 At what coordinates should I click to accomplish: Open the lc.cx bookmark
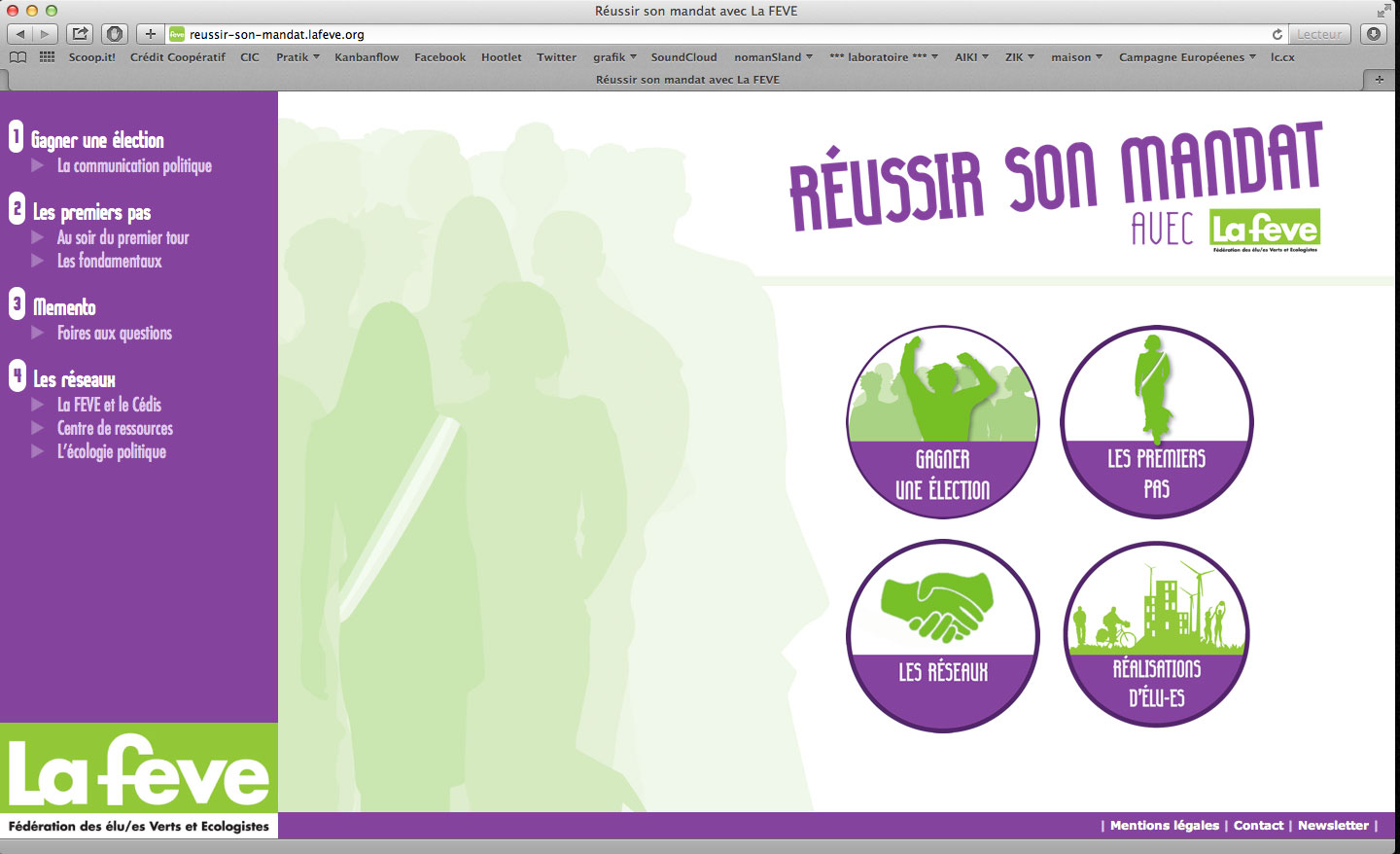[1282, 57]
